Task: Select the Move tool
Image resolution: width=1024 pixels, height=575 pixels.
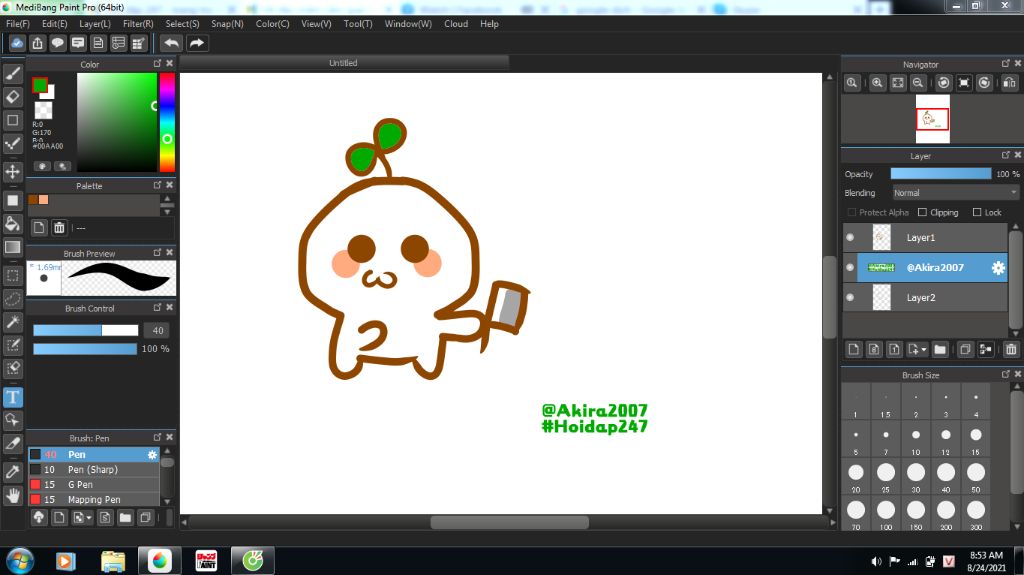Action: 12,172
